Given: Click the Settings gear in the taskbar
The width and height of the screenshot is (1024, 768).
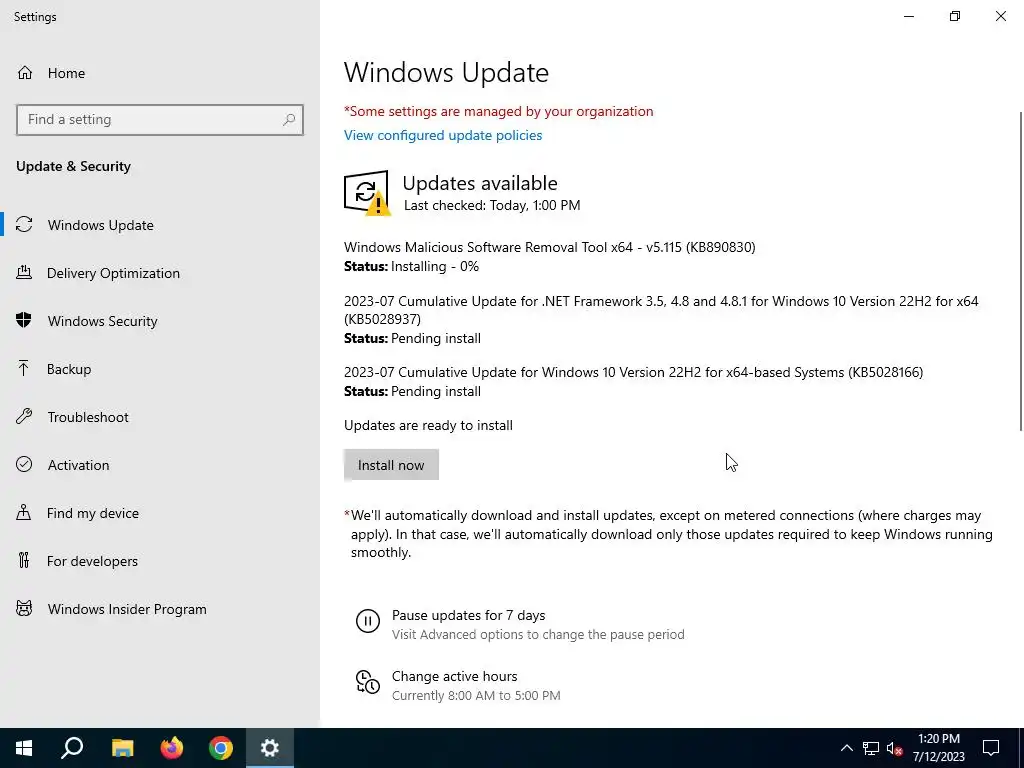Looking at the screenshot, I should coord(270,748).
